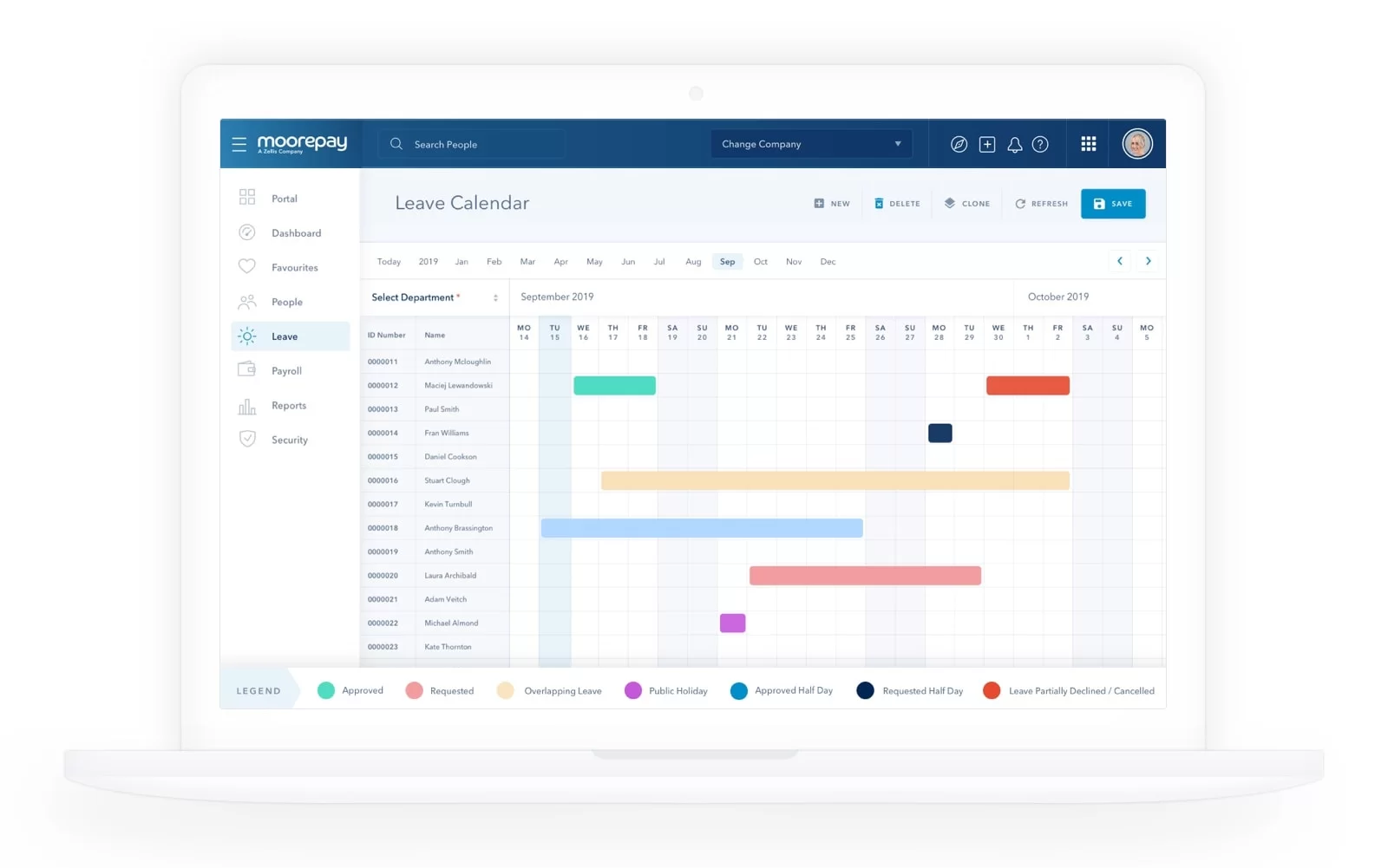
Task: Open the Payroll section in sidebar
Action: click(287, 370)
